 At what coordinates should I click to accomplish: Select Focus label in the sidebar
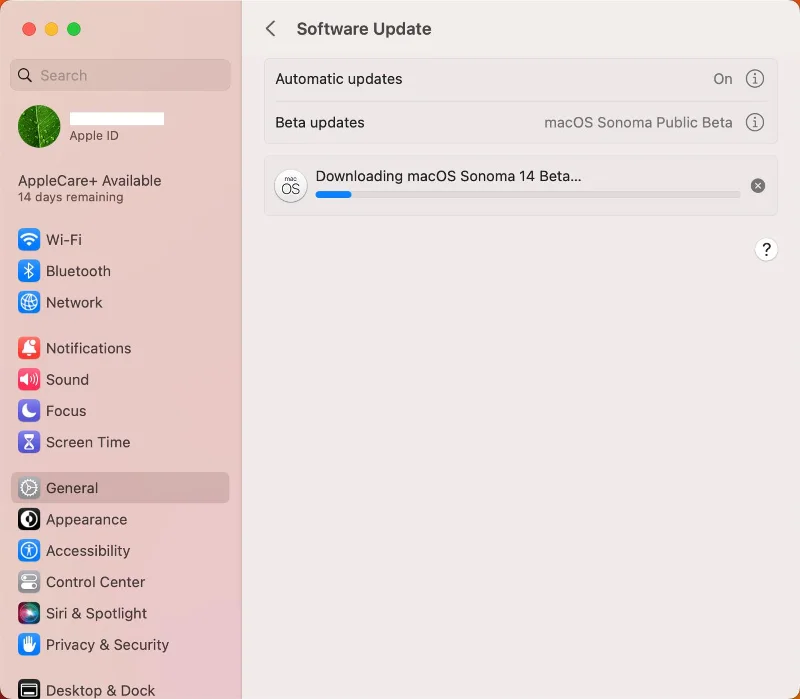(66, 411)
